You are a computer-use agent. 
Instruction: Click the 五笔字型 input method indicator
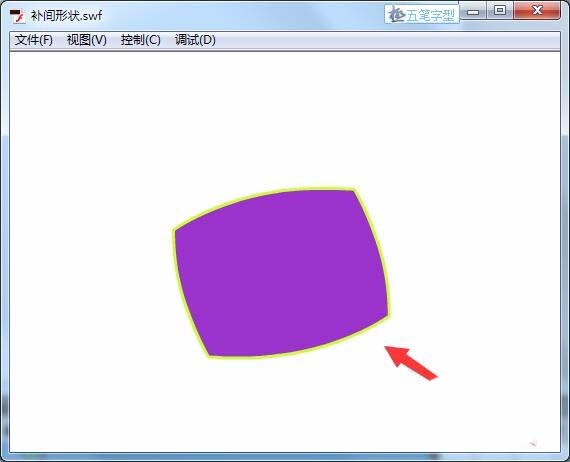(422, 15)
